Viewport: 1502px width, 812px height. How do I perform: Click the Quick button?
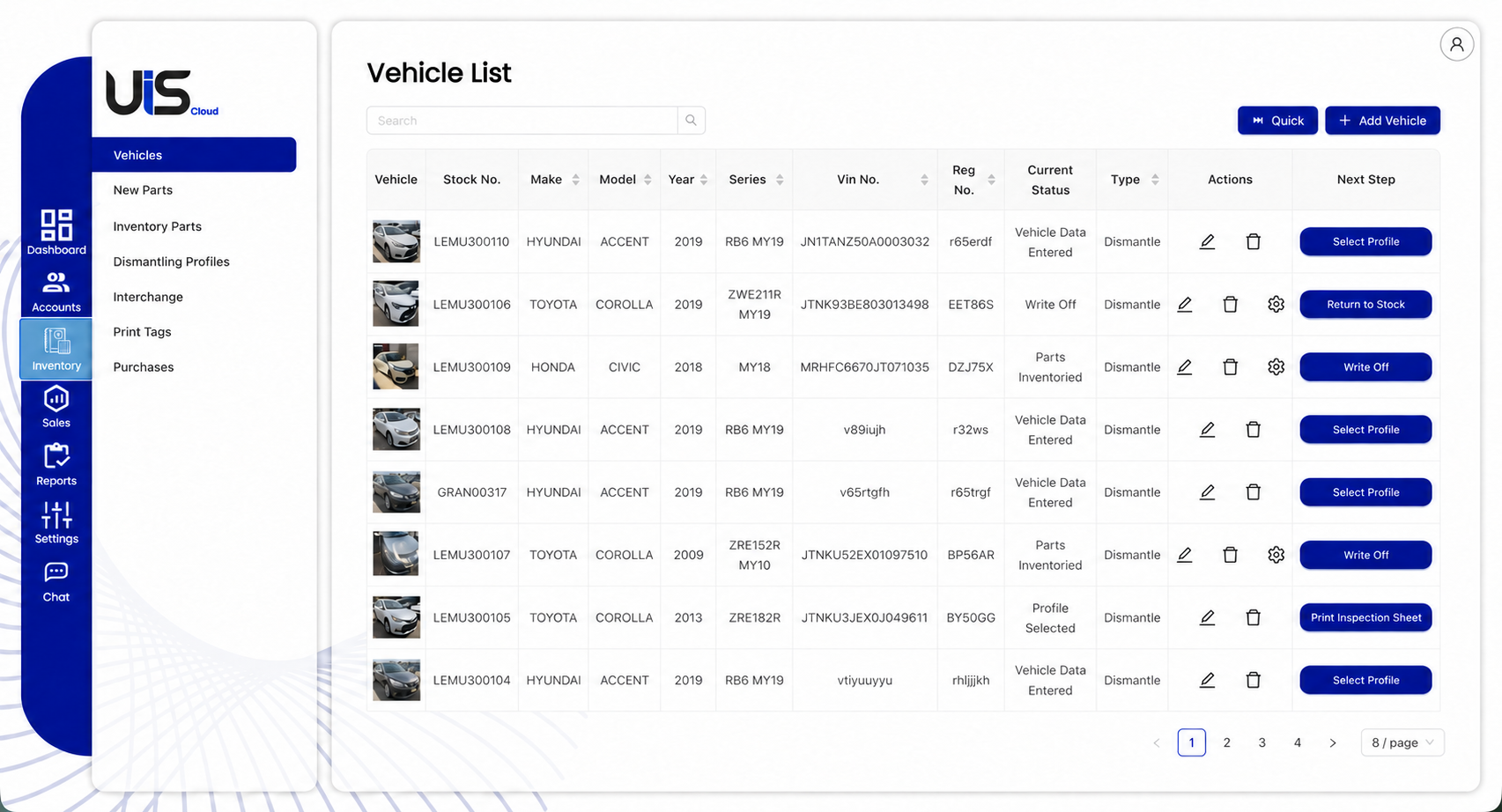point(1277,121)
